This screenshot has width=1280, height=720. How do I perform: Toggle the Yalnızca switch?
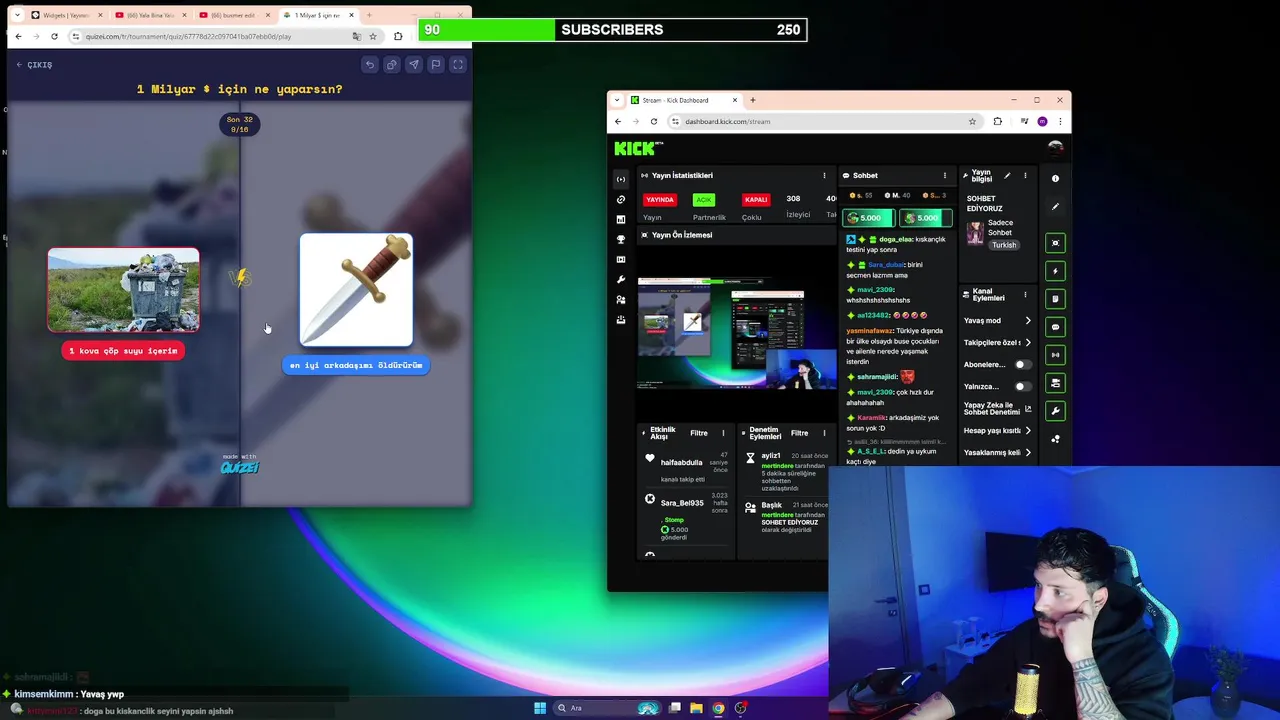click(1022, 386)
